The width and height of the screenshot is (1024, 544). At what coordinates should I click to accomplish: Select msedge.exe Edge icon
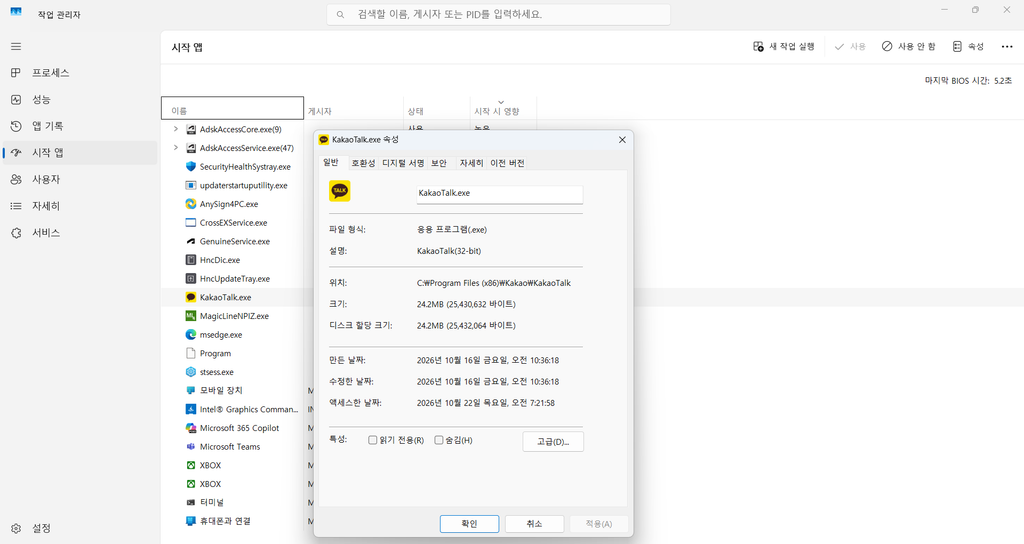tap(191, 334)
